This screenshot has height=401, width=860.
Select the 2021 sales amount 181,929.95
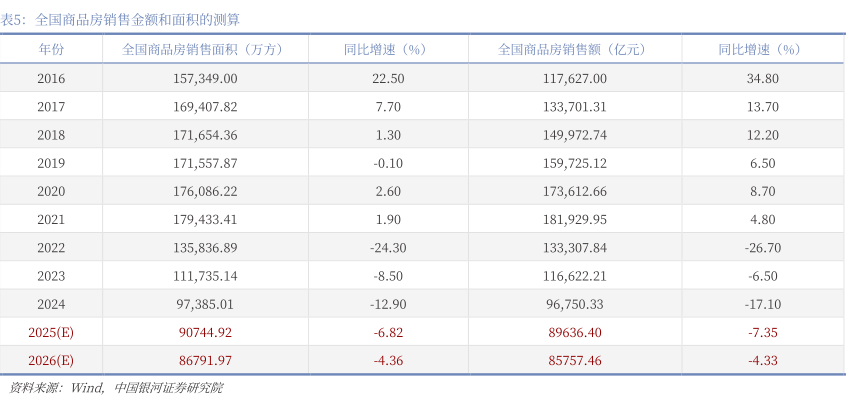coord(572,219)
